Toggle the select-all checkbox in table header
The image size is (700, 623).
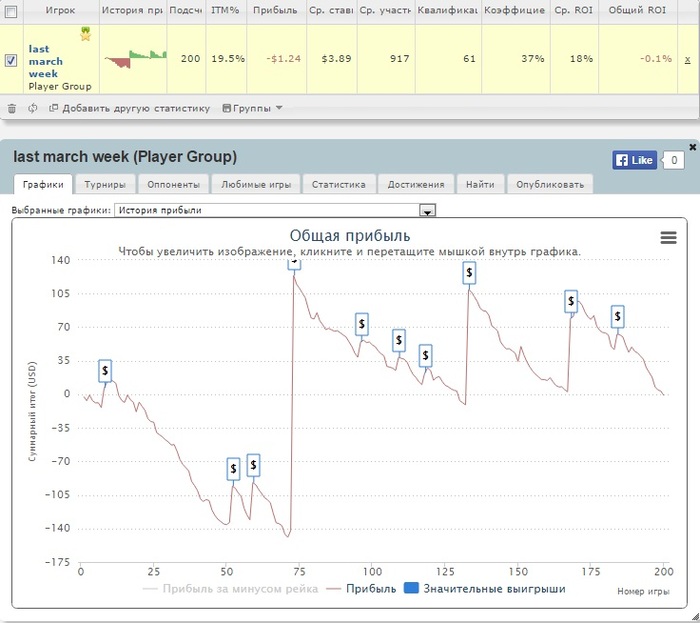(11, 11)
